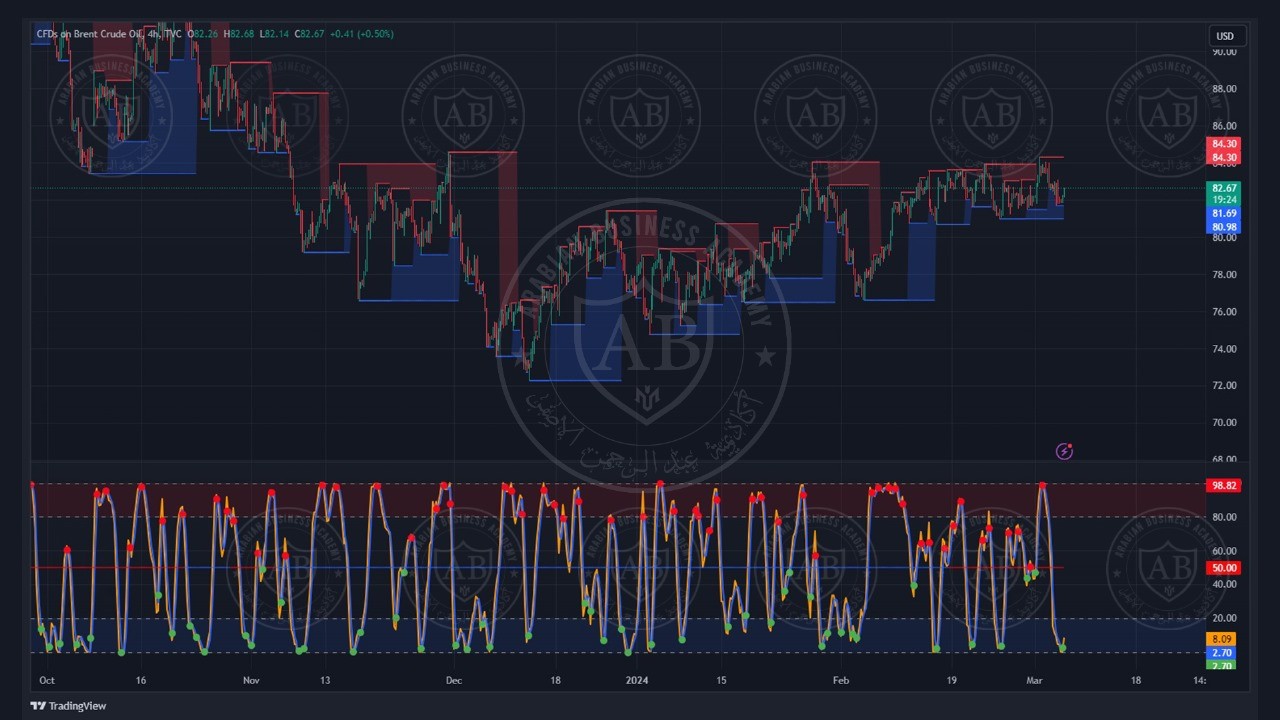This screenshot has height=720, width=1280.
Task: Click the Mar date on time axis
Action: coord(1034,681)
